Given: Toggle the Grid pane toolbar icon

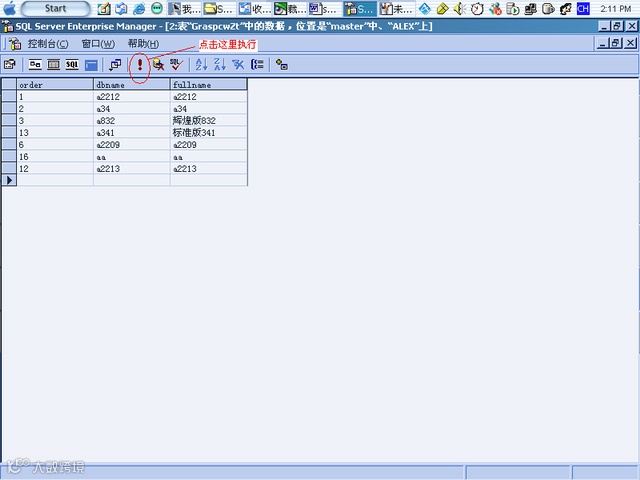Looking at the screenshot, I should [x=54, y=64].
